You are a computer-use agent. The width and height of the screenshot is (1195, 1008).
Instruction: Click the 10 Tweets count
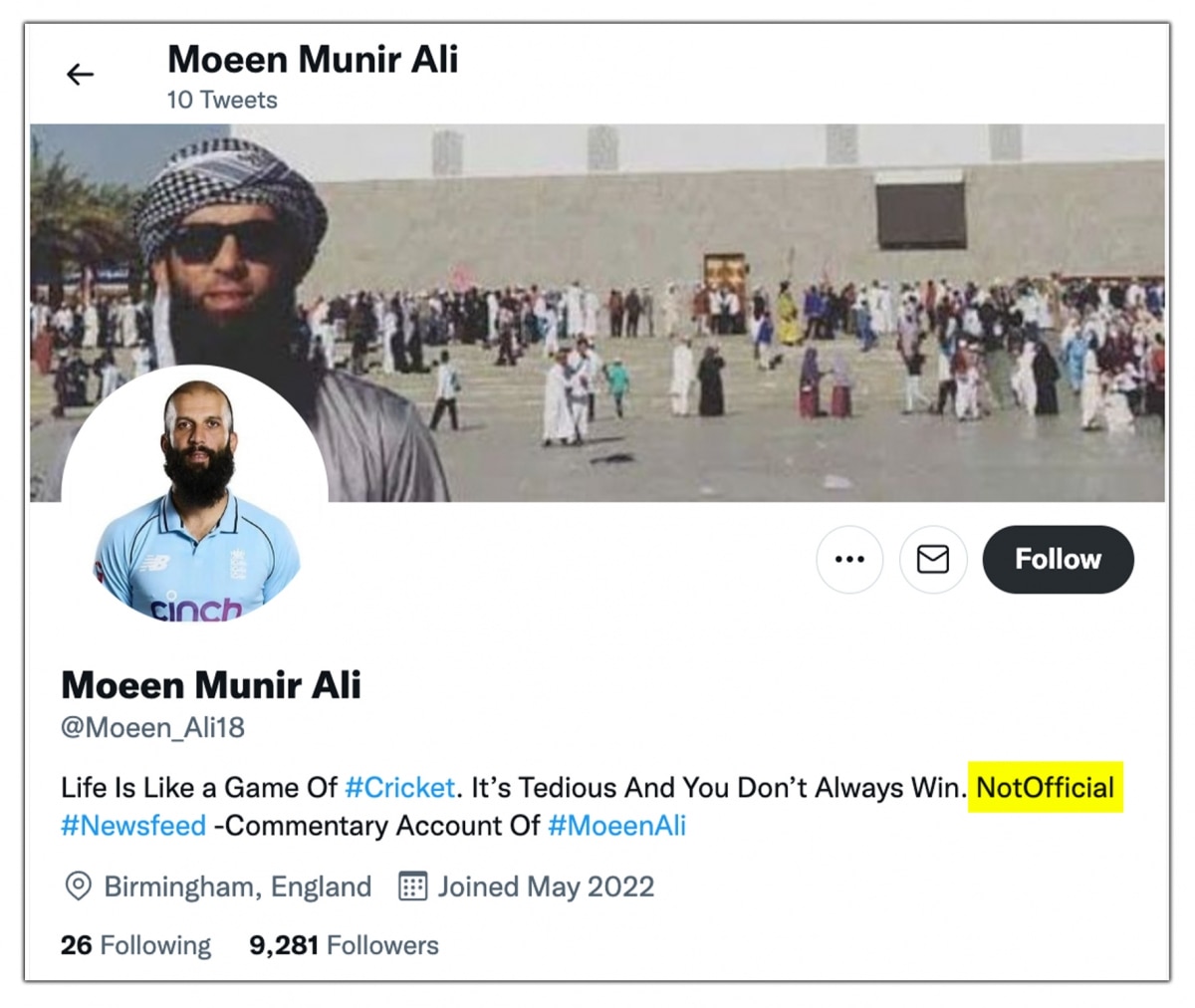coord(222,101)
